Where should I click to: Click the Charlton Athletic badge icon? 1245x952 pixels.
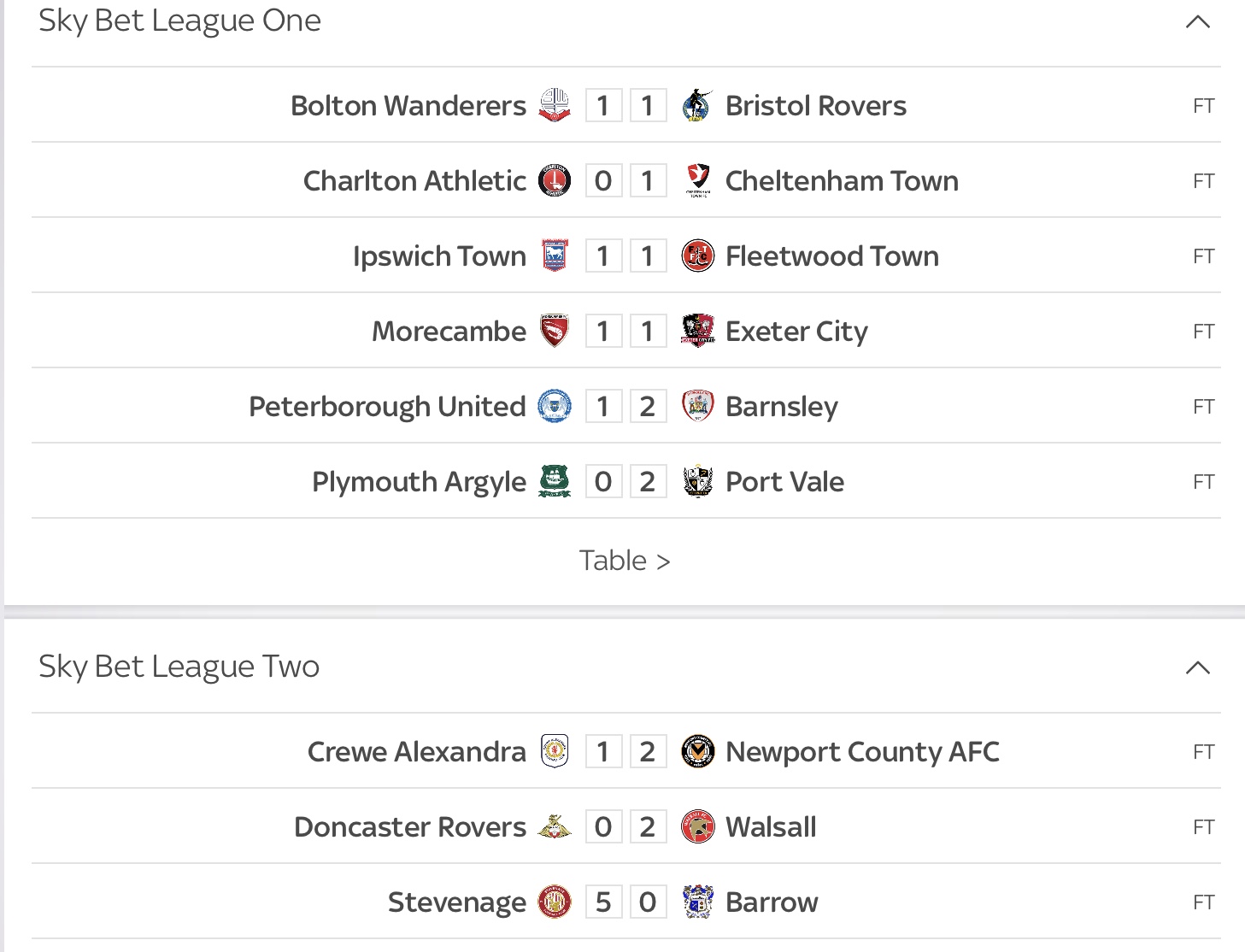click(555, 180)
